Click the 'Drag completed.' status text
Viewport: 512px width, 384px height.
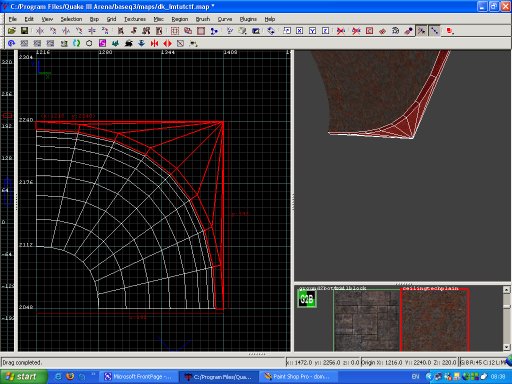[x=22, y=362]
